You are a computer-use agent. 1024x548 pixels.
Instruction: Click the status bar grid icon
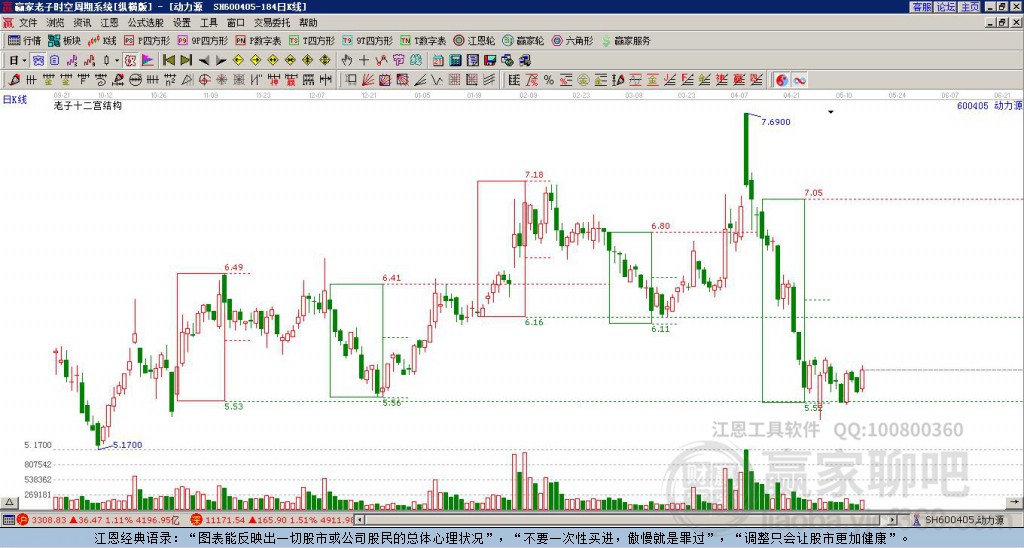[x=8, y=520]
